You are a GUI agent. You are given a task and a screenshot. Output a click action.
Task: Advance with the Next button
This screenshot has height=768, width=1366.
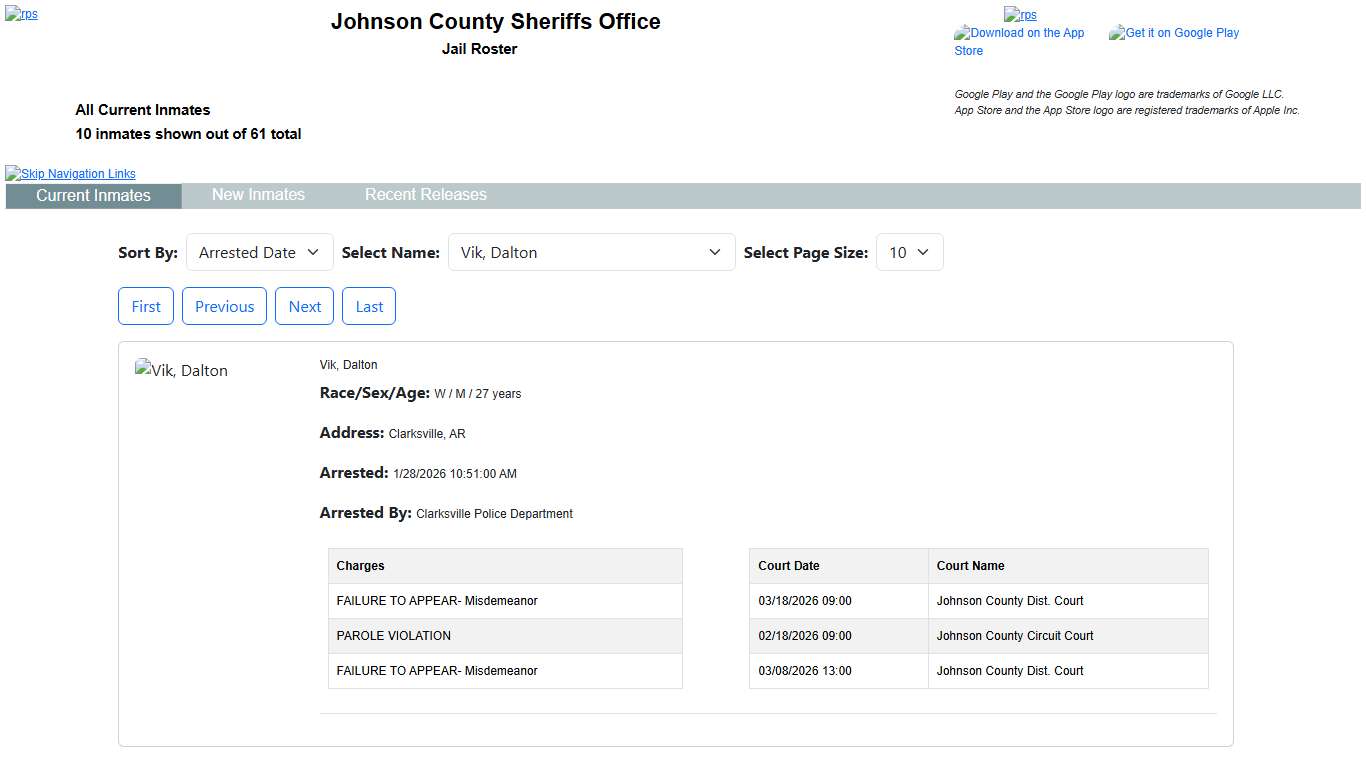(x=304, y=307)
